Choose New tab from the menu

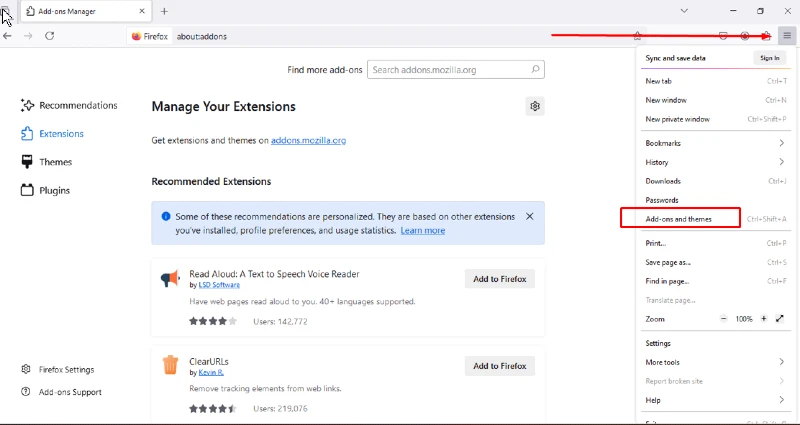point(714,81)
